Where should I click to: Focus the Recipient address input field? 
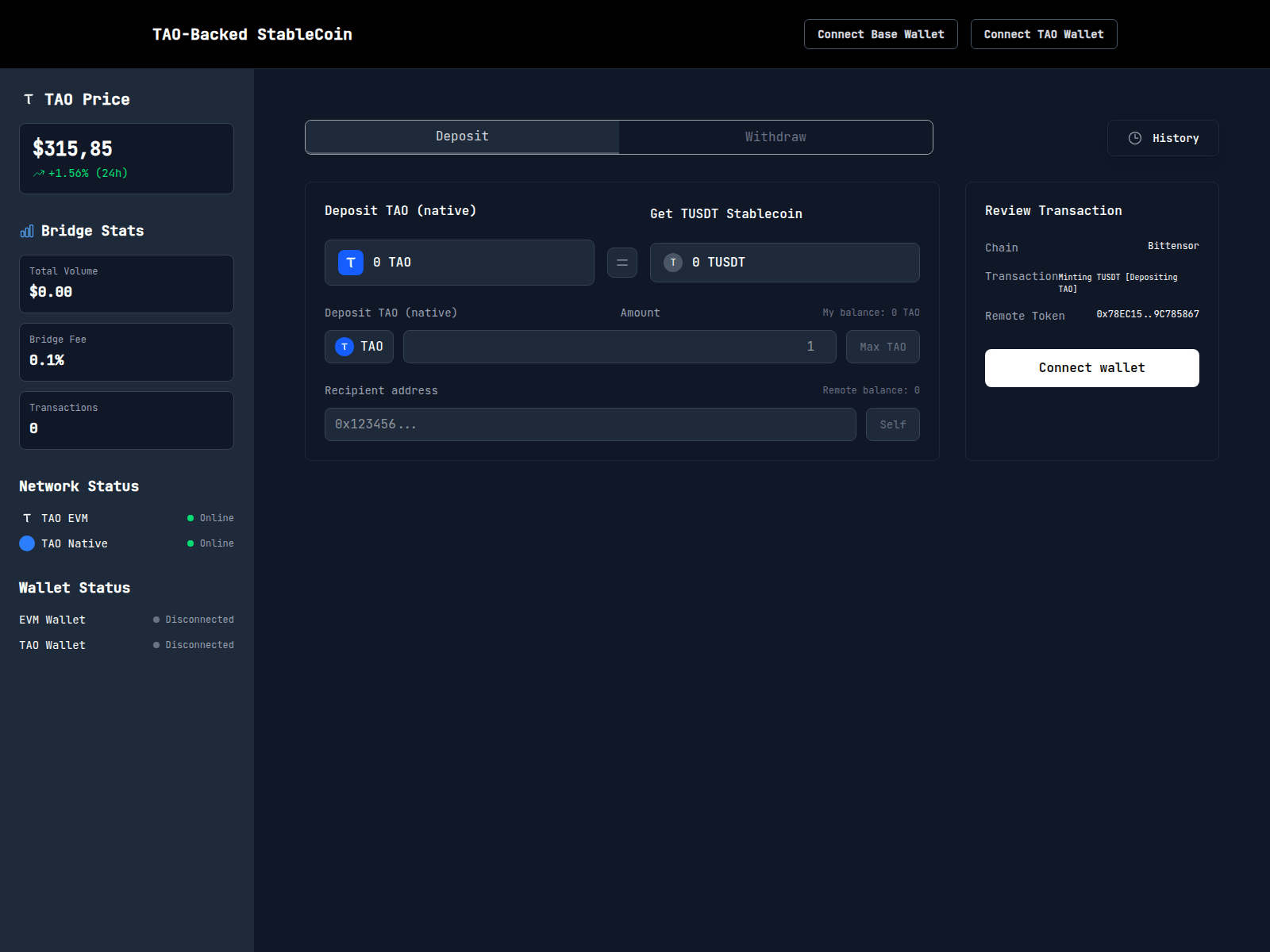coord(591,424)
